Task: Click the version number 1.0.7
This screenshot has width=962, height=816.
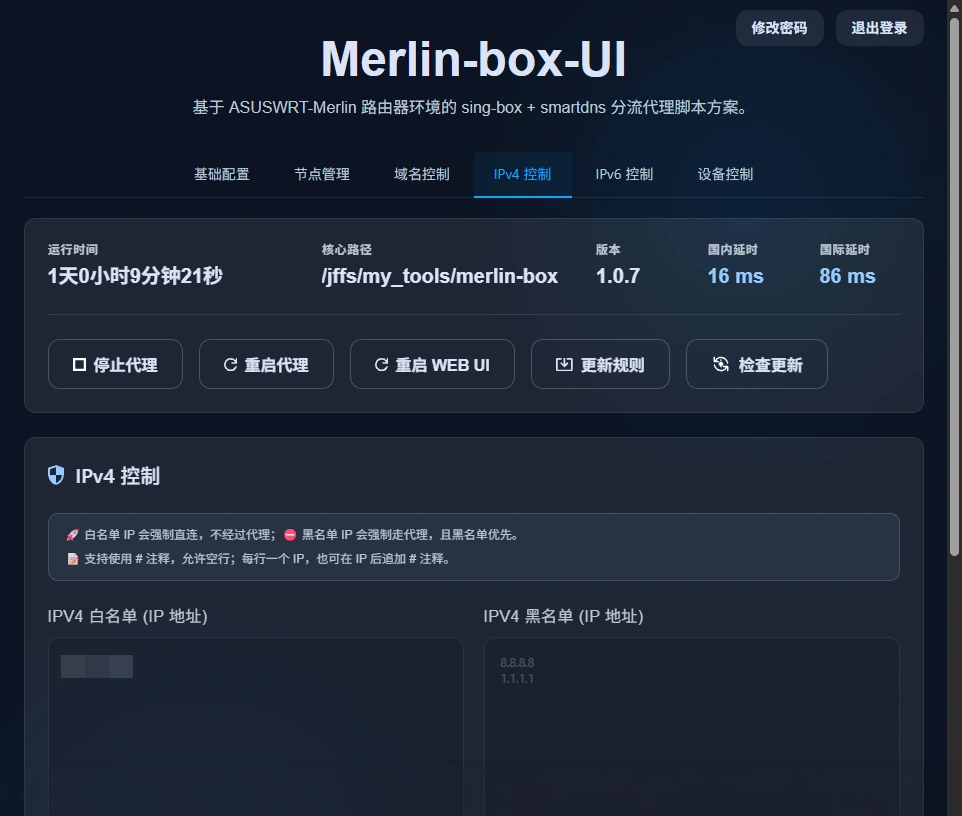Action: tap(618, 276)
